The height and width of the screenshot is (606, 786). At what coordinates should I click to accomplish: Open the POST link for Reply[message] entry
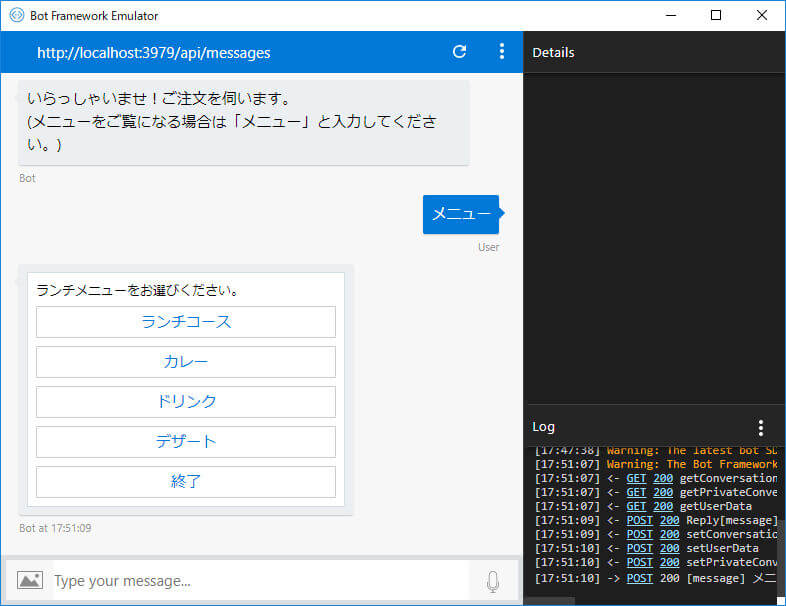(x=640, y=520)
